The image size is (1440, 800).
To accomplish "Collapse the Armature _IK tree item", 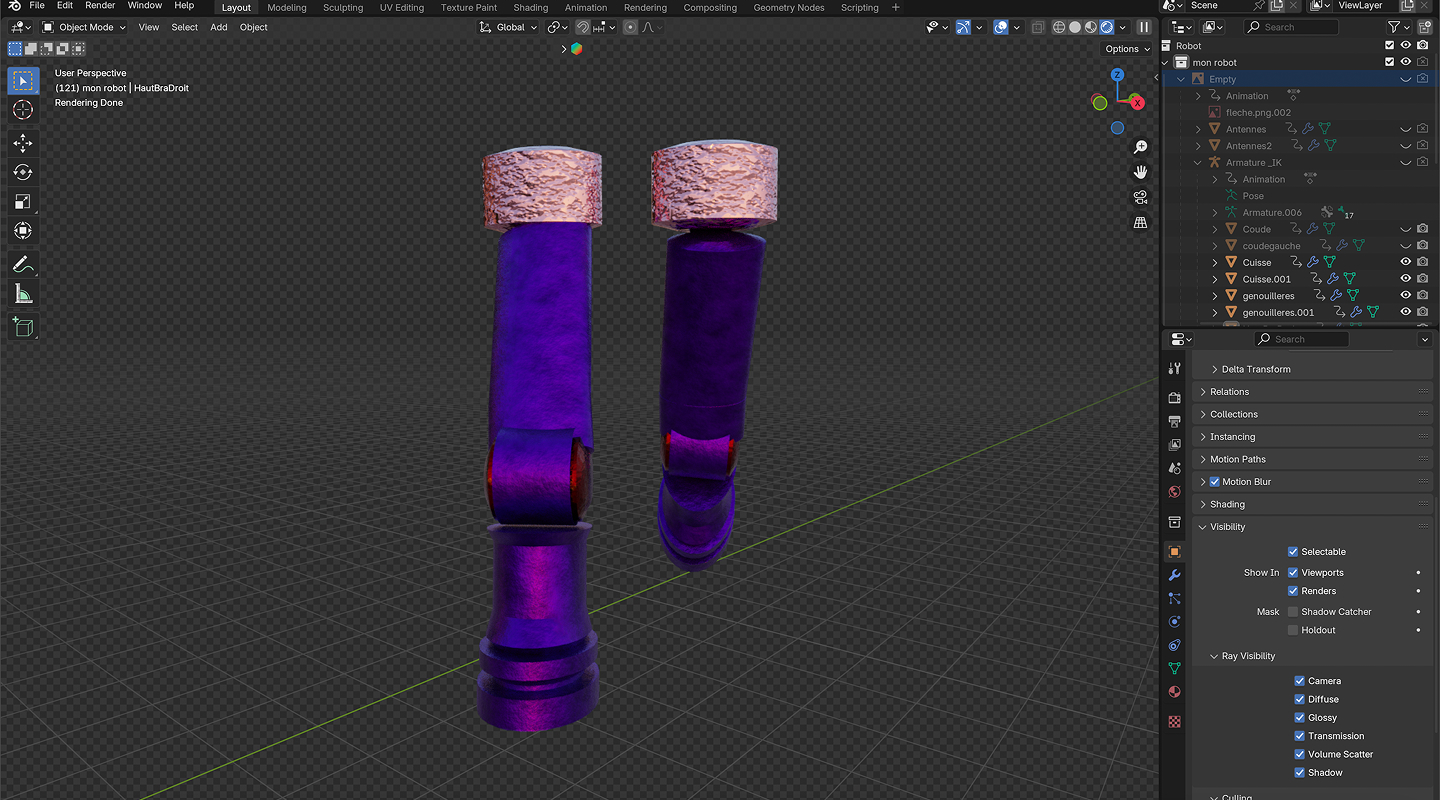I will coord(1198,162).
